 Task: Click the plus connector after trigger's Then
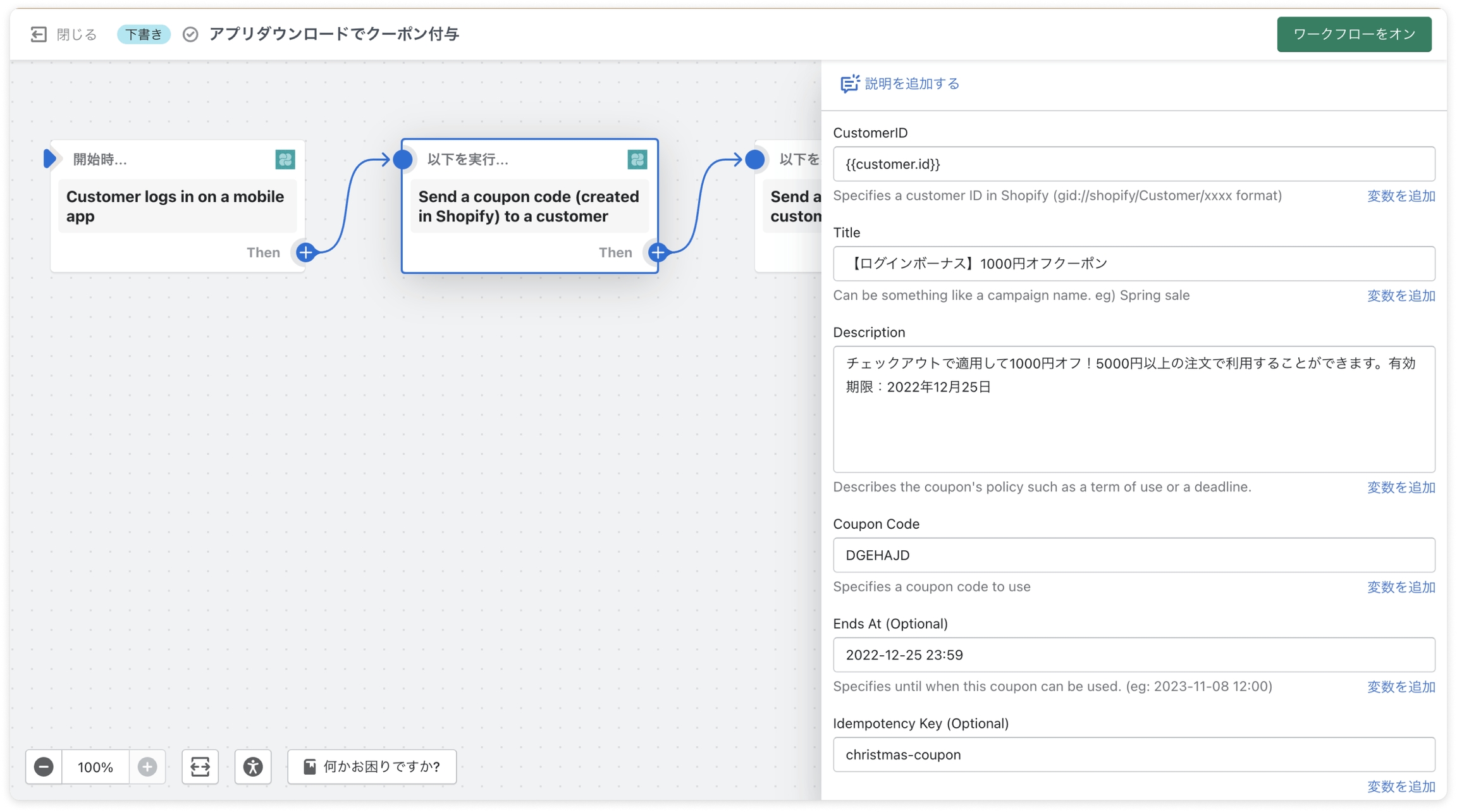[x=306, y=252]
